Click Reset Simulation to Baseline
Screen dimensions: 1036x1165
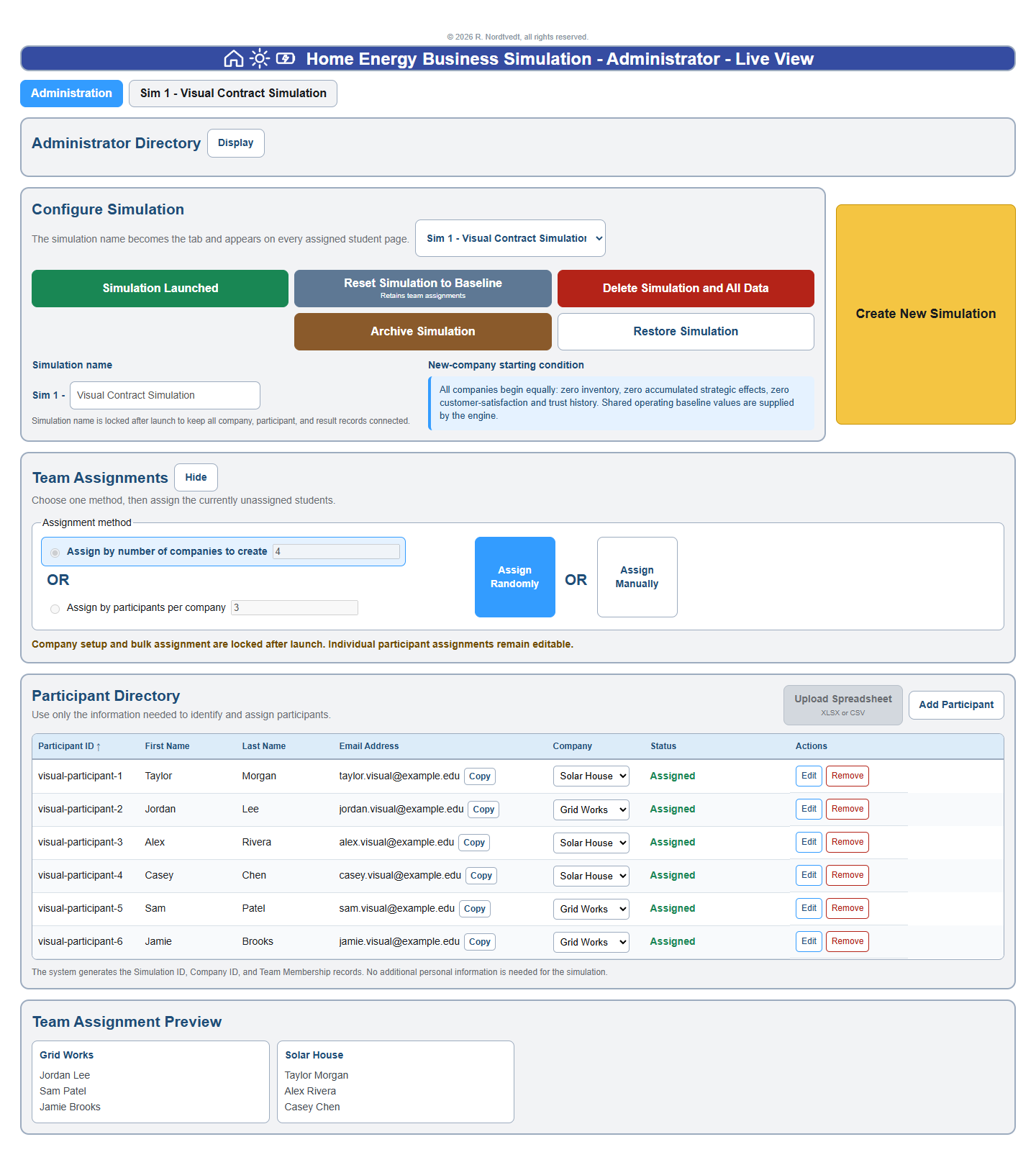pos(423,289)
